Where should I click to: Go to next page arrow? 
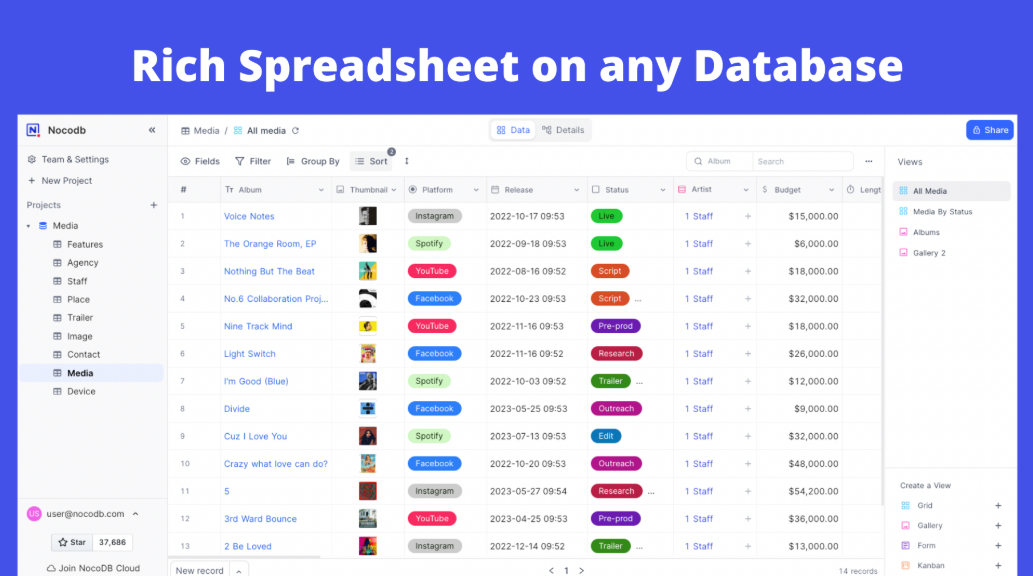coord(581,571)
